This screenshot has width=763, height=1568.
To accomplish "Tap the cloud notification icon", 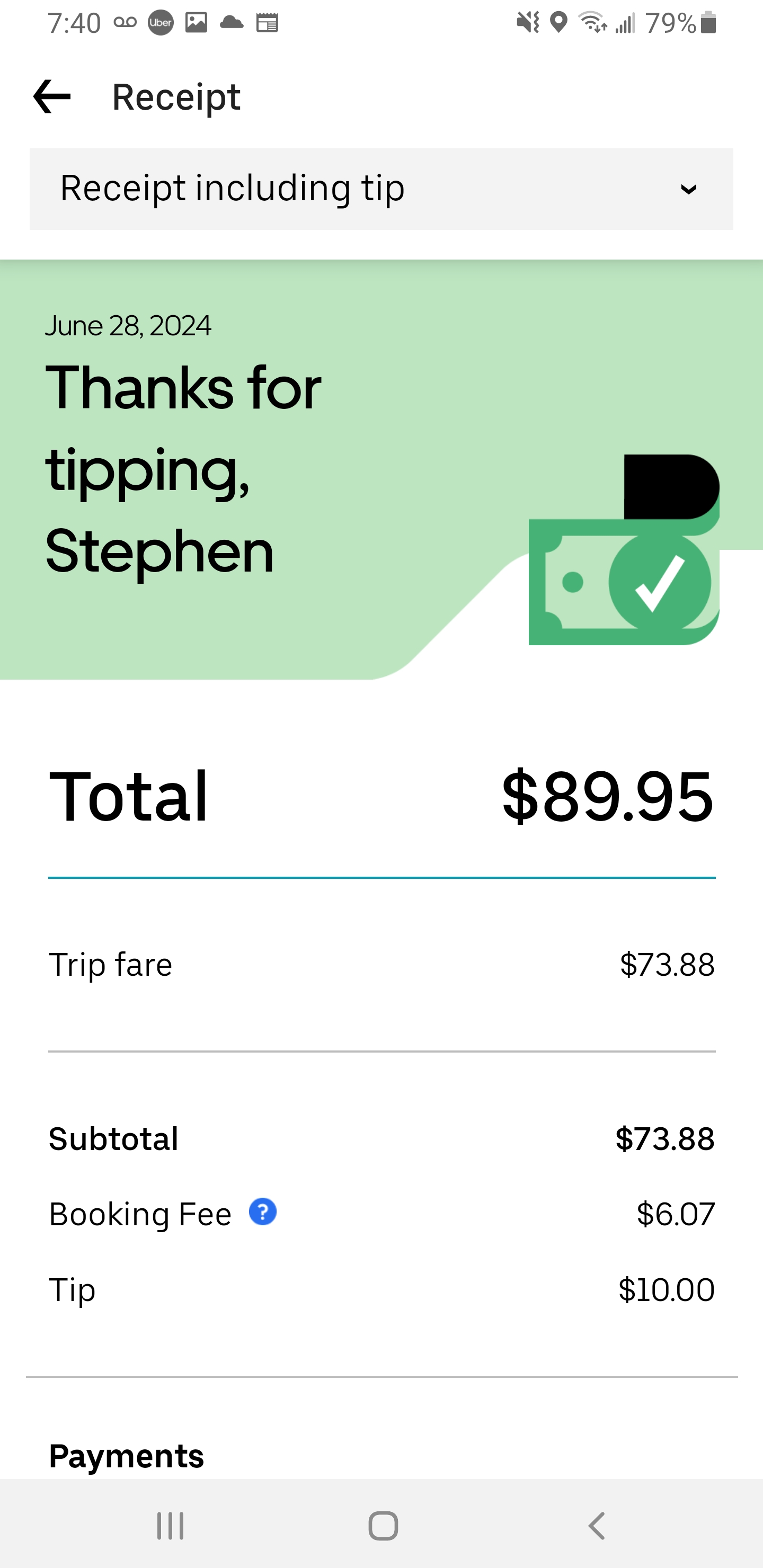I will pos(232,23).
